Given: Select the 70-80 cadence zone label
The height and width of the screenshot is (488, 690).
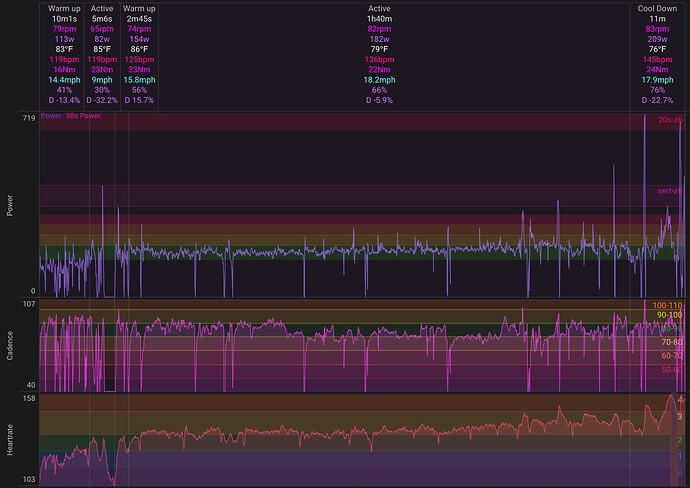Looking at the screenshot, I should click(672, 342).
